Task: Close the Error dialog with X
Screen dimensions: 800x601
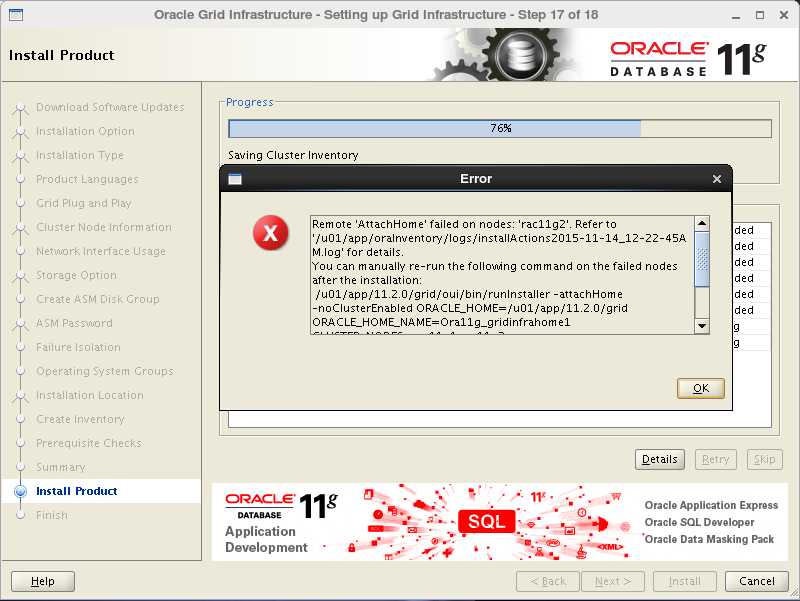Action: coord(717,179)
